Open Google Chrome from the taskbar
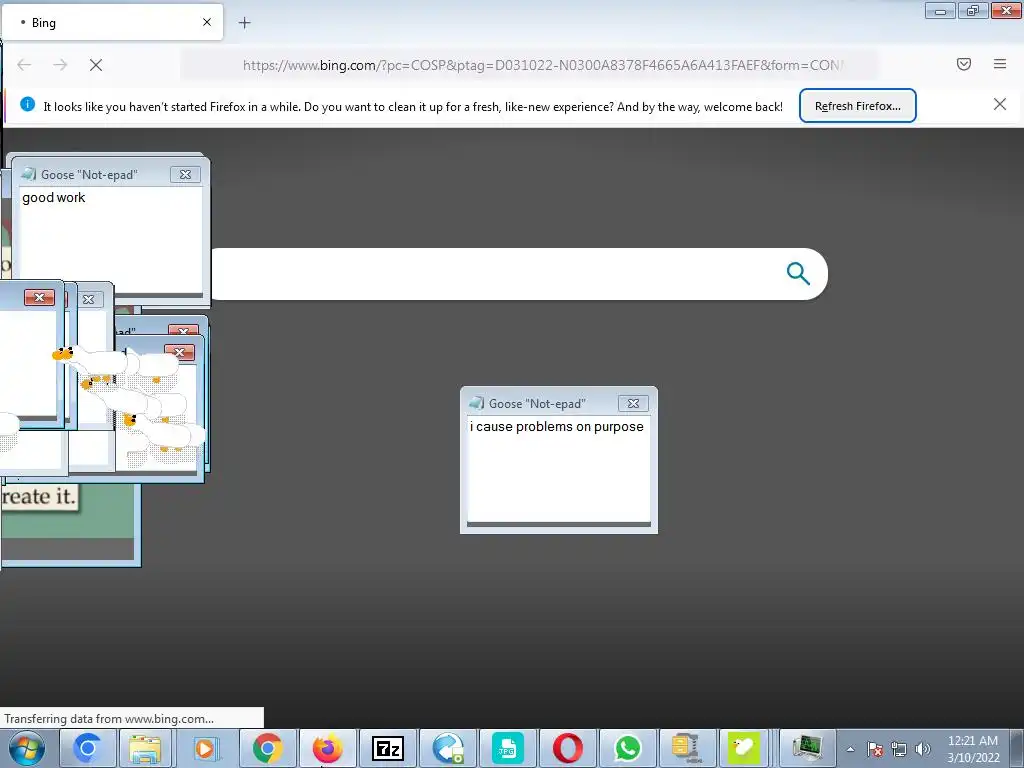The image size is (1024, 768). pos(267,748)
